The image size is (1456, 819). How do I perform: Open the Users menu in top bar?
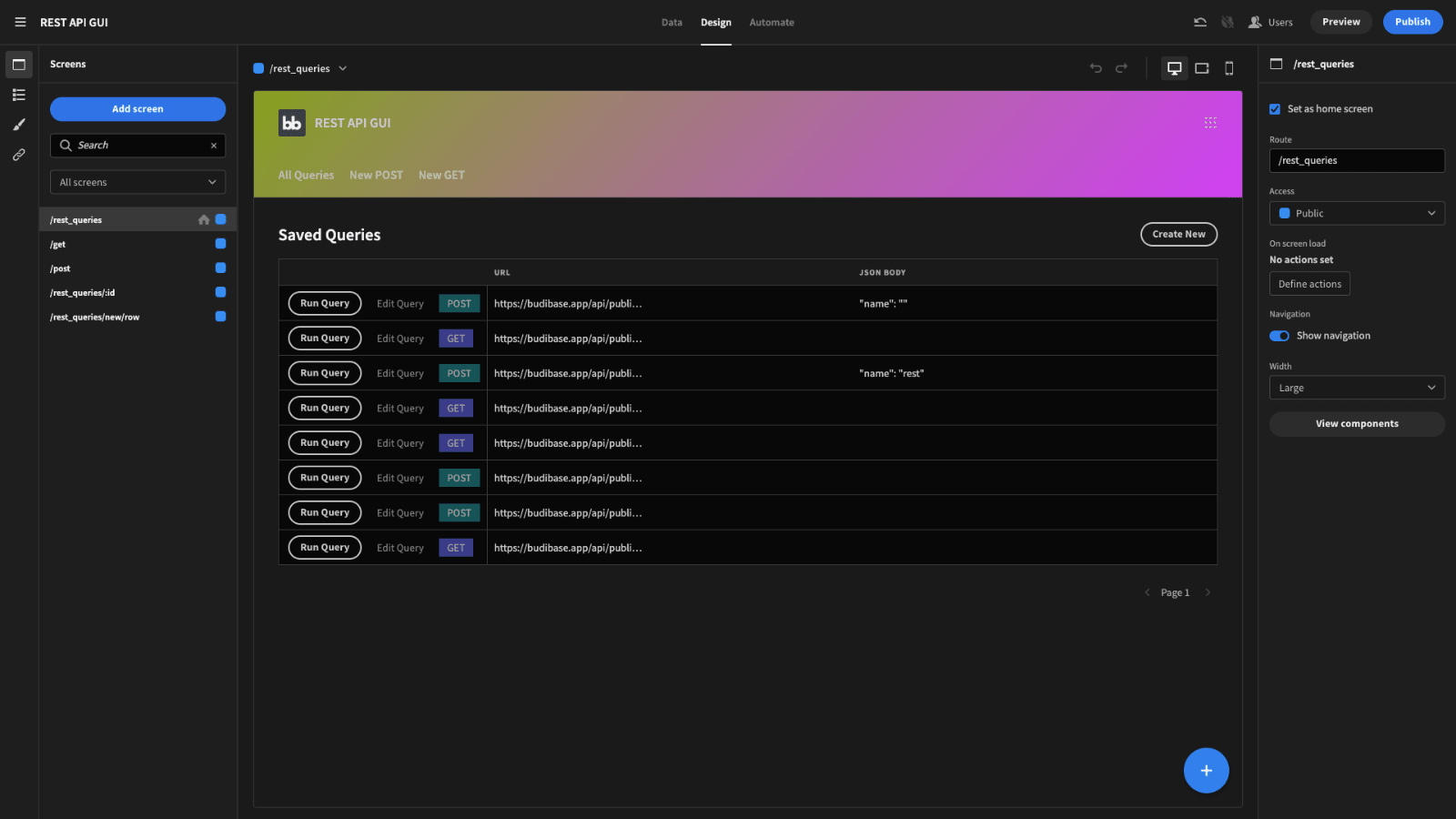[x=1270, y=22]
